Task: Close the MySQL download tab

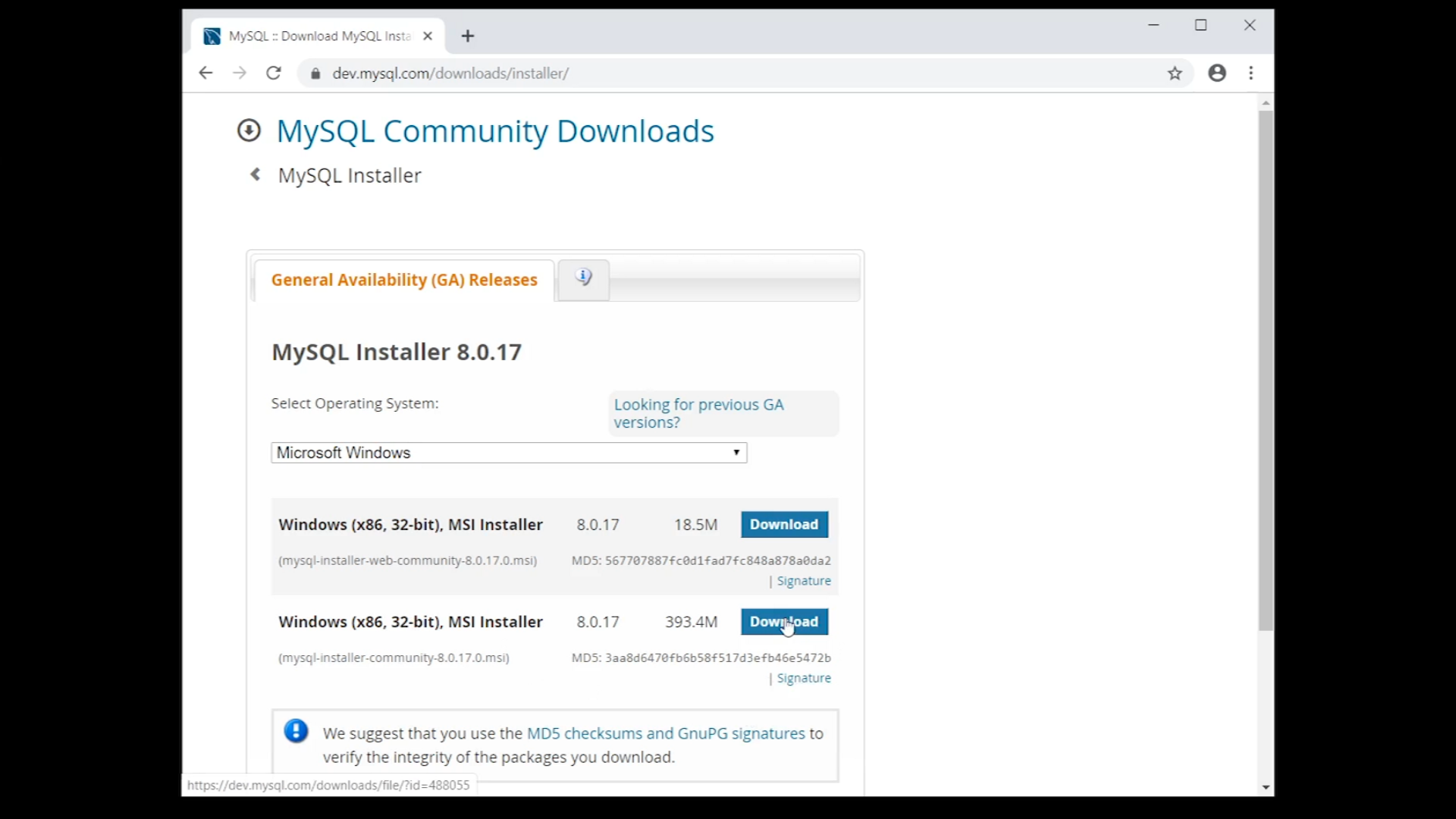Action: pyautogui.click(x=428, y=36)
